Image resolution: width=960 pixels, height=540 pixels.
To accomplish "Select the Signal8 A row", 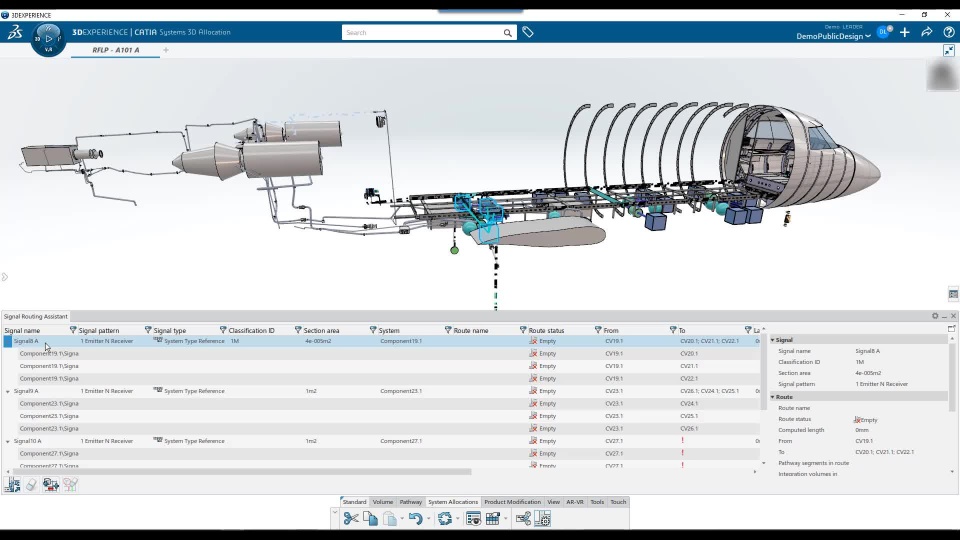I will click(x=381, y=341).
